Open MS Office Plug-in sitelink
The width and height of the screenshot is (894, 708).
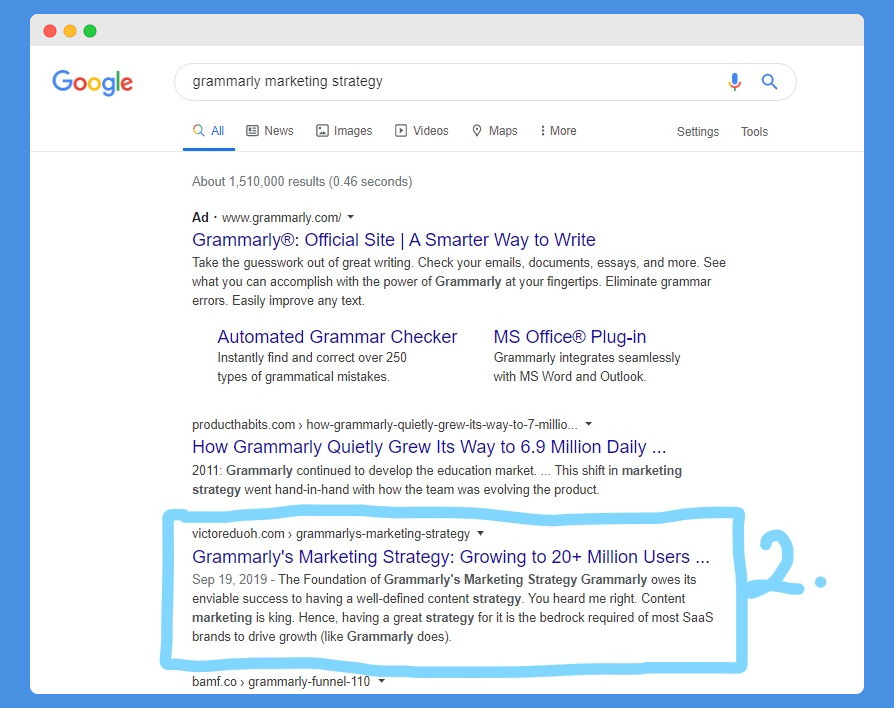(570, 337)
